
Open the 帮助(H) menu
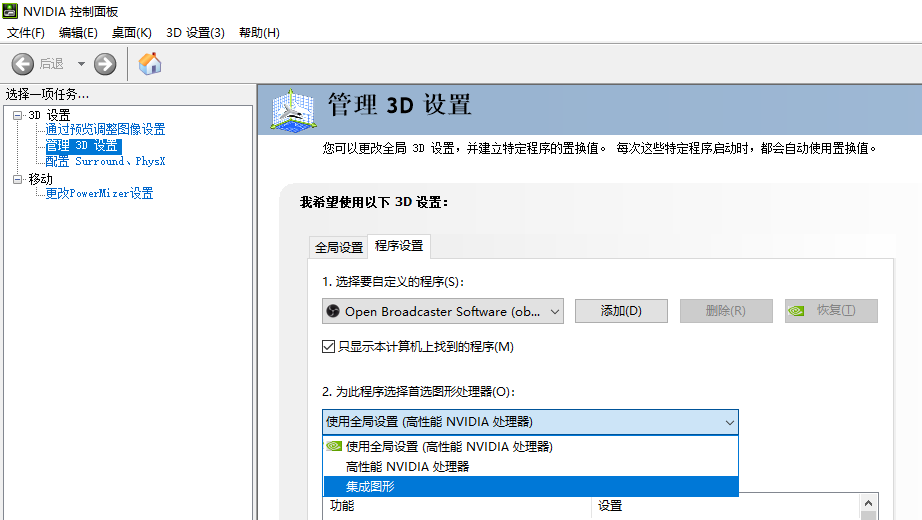[x=259, y=33]
